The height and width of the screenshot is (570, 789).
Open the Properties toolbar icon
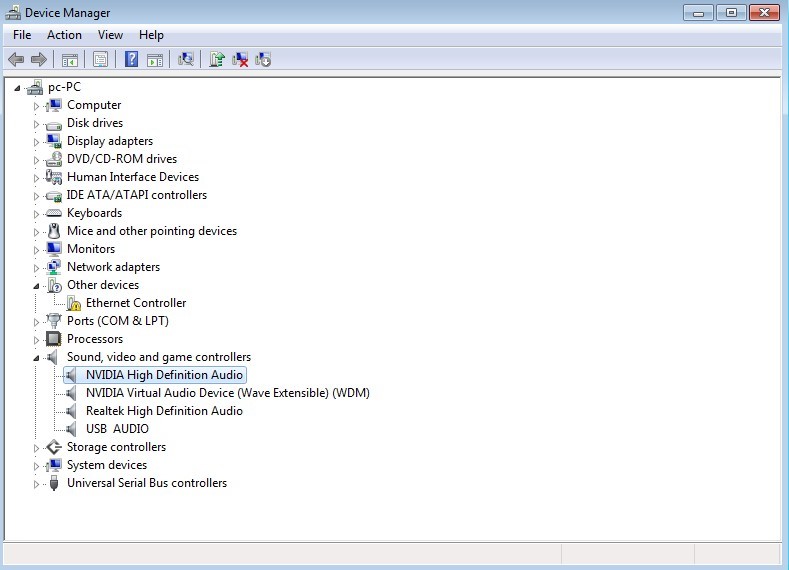[100, 60]
